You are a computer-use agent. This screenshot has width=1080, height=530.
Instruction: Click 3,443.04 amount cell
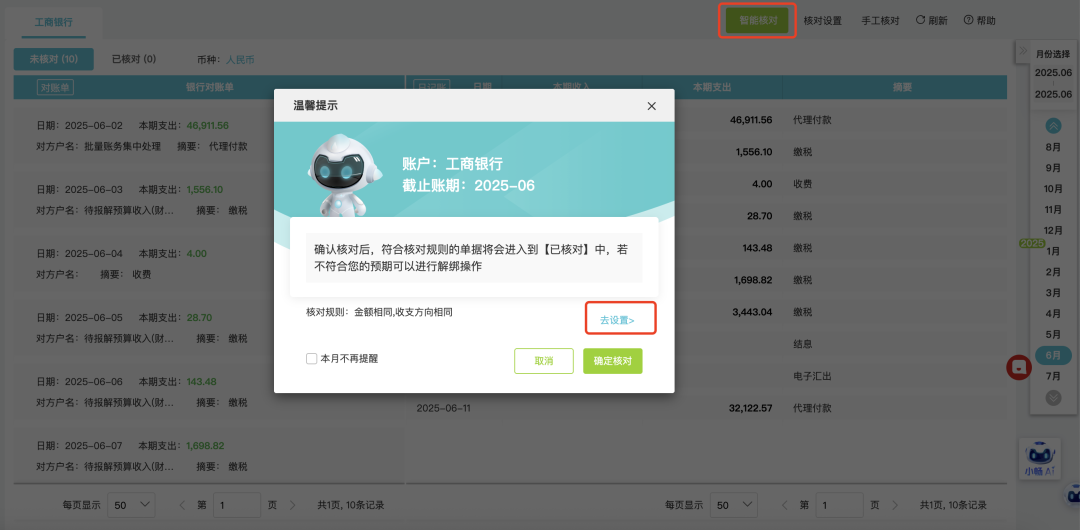[x=753, y=312]
